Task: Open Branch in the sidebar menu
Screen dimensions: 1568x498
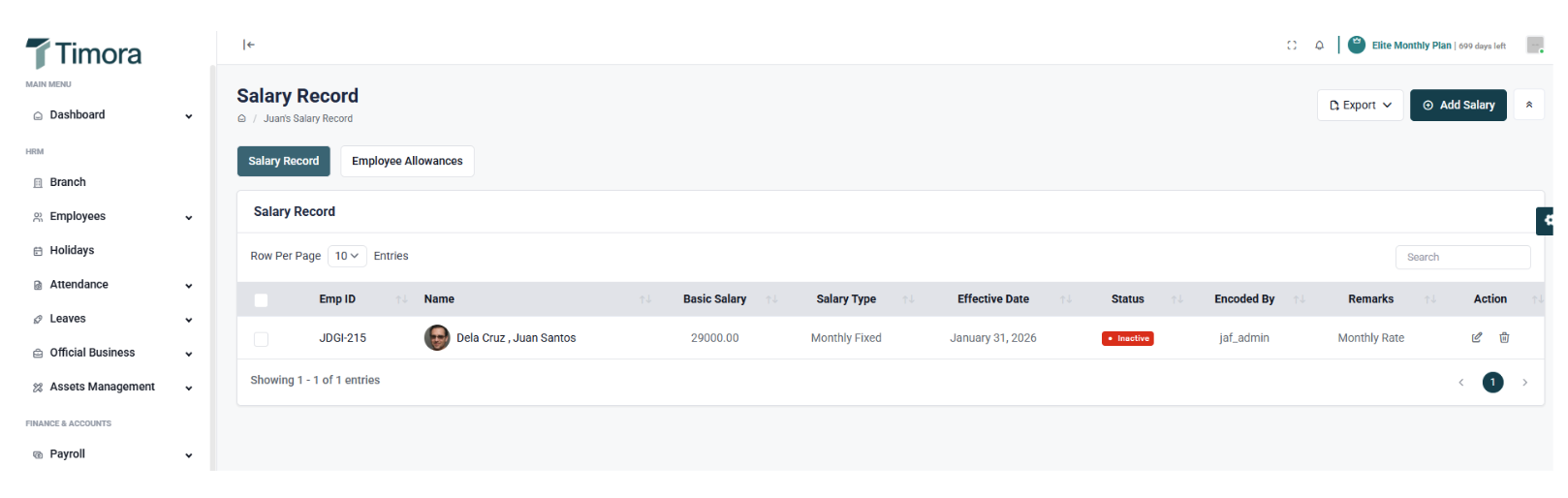Action: tap(68, 183)
